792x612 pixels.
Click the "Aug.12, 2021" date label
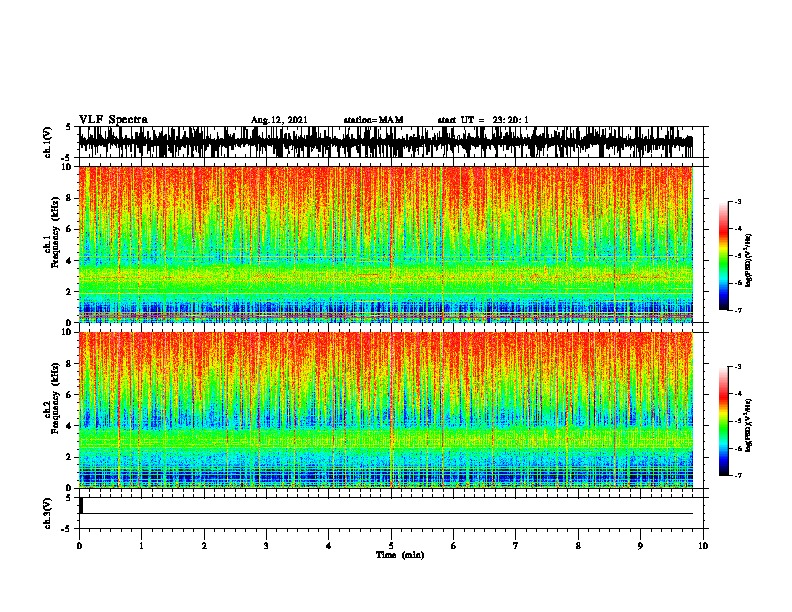pos(279,120)
